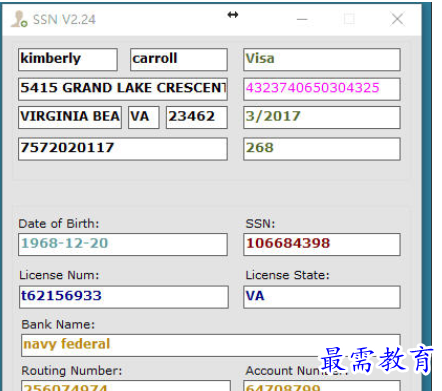Focus the zip code field showing 23462

(x=197, y=117)
